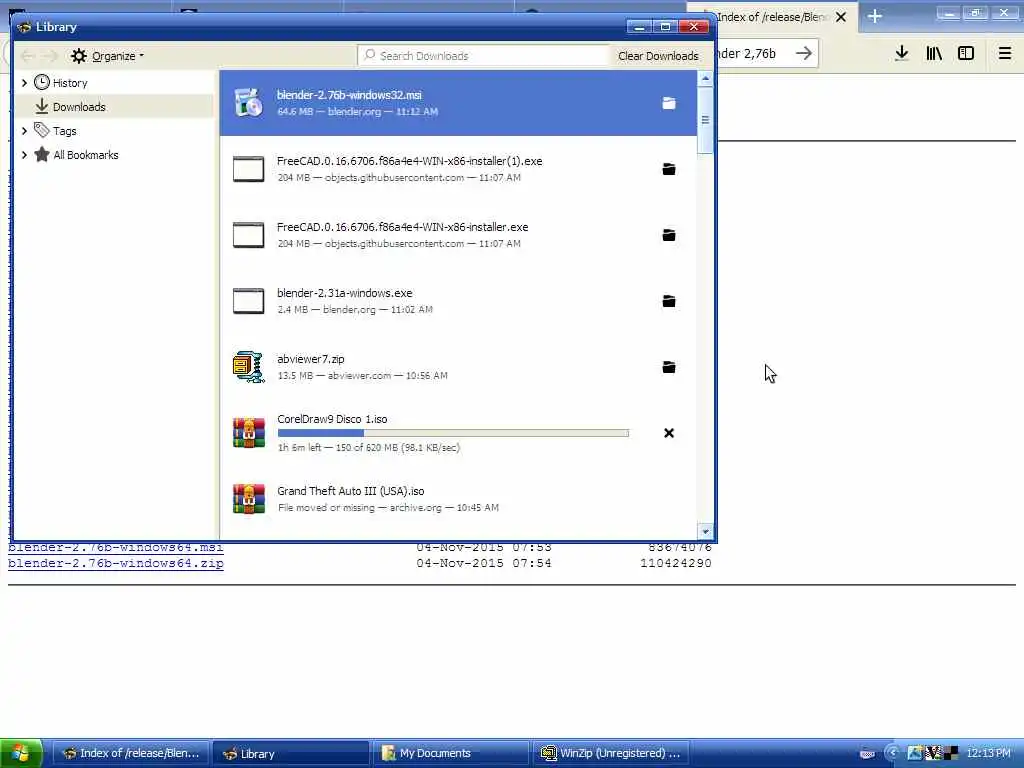Select the blender-2.31a-windows.exe entry name

[x=345, y=293]
